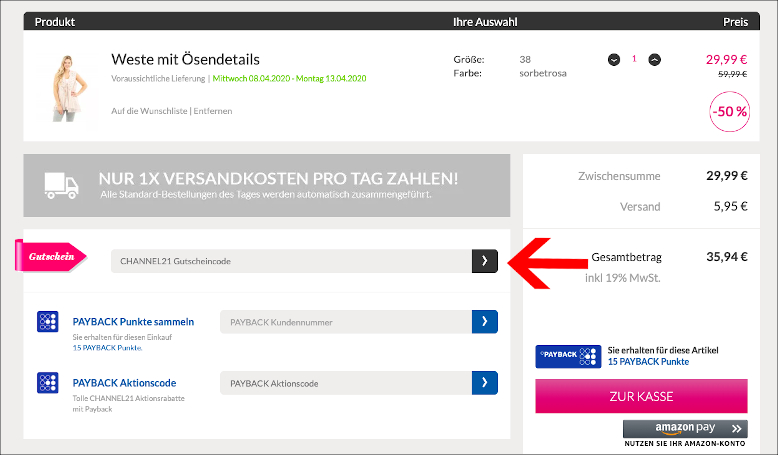Viewport: 778px width, 455px height.
Task: Click the NUR 1X VERSANDKOSTEN PRO TAG ZAHLEN banner
Action: tap(266, 186)
